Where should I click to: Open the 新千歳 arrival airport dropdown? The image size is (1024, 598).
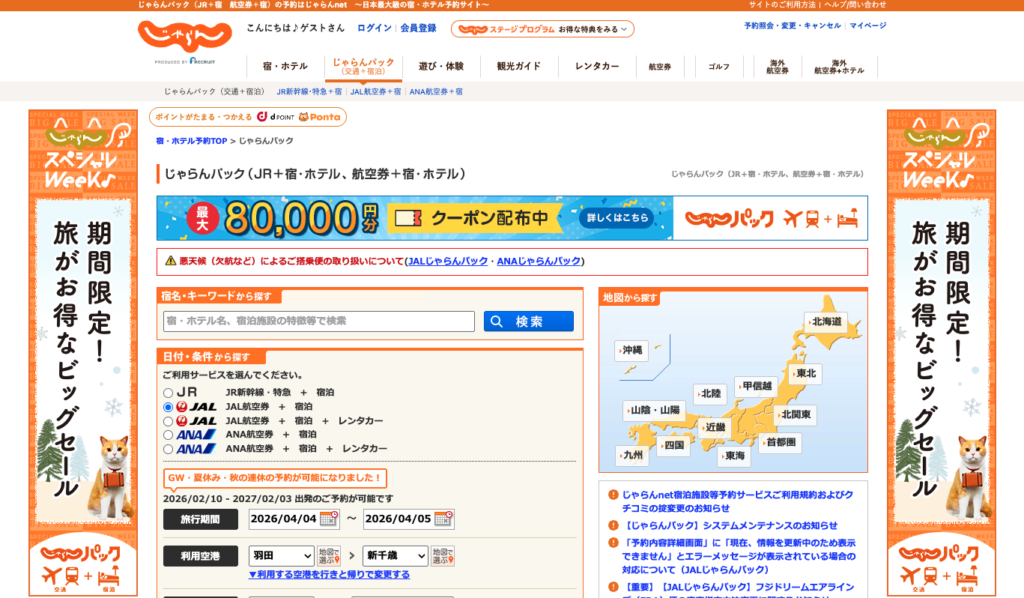395,556
